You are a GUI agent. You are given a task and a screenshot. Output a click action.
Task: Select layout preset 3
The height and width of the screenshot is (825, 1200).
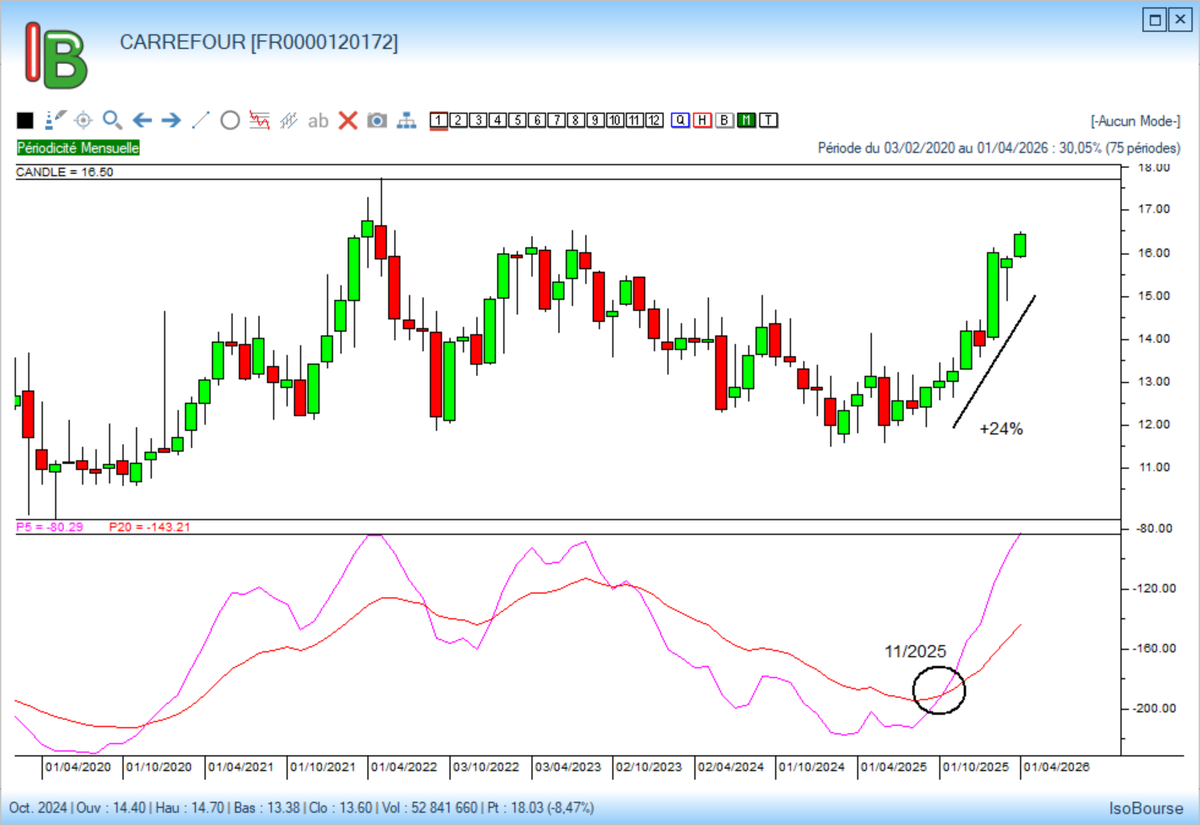click(x=478, y=121)
